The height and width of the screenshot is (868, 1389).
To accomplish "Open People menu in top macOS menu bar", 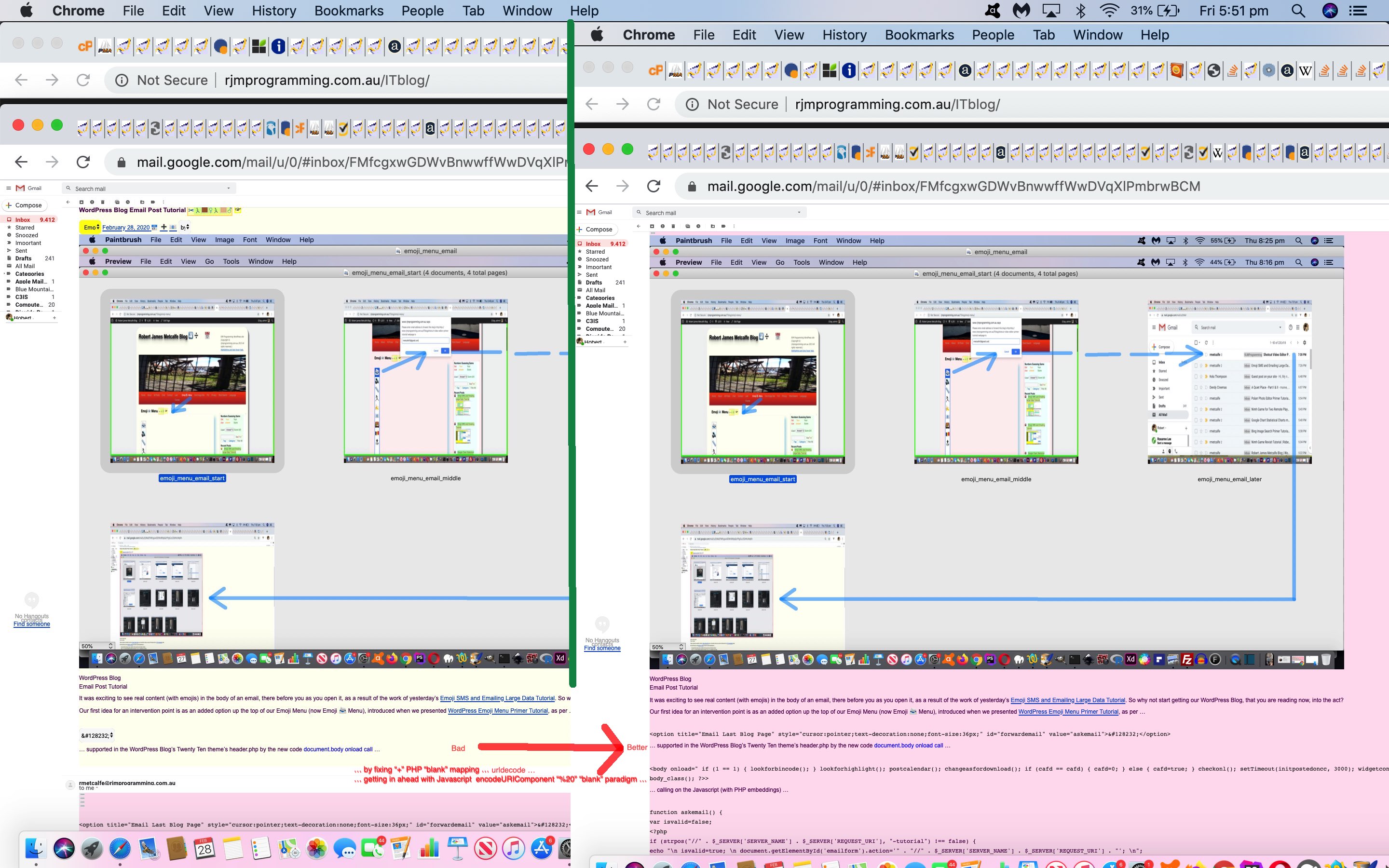I will [x=422, y=11].
